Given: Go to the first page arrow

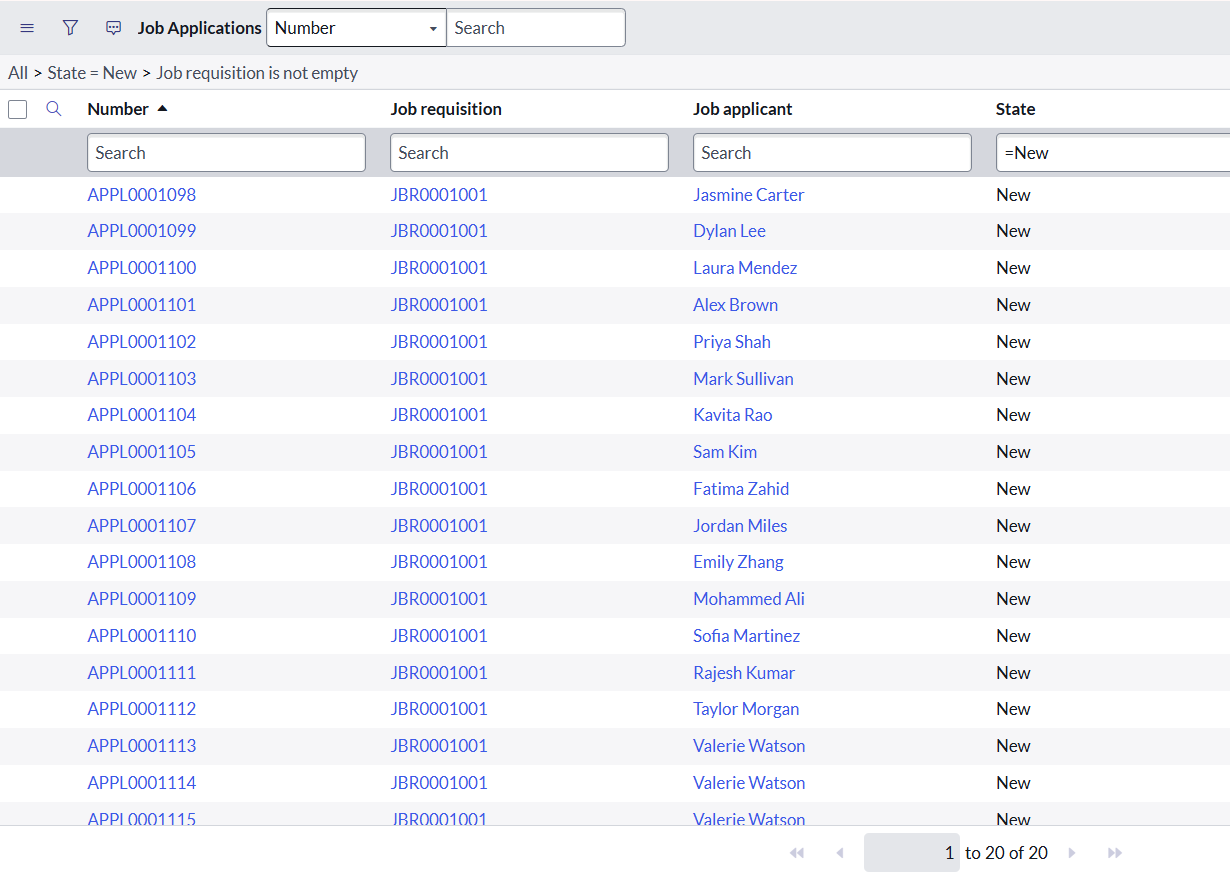Looking at the screenshot, I should [797, 853].
